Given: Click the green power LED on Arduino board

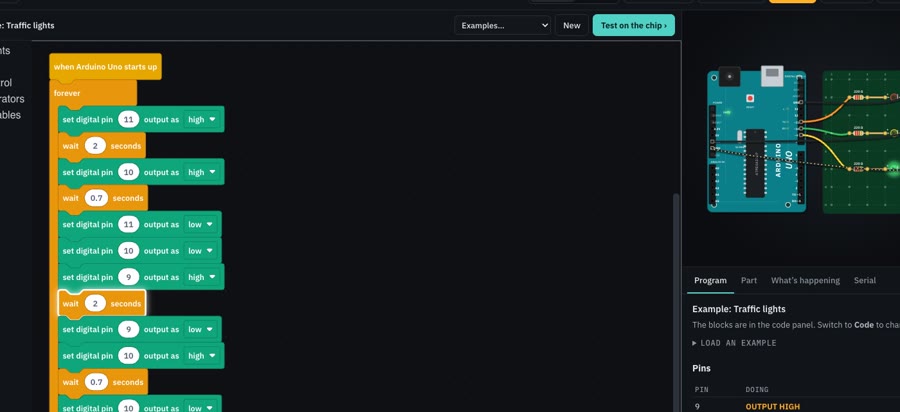Looking at the screenshot, I should pyautogui.click(x=728, y=112).
